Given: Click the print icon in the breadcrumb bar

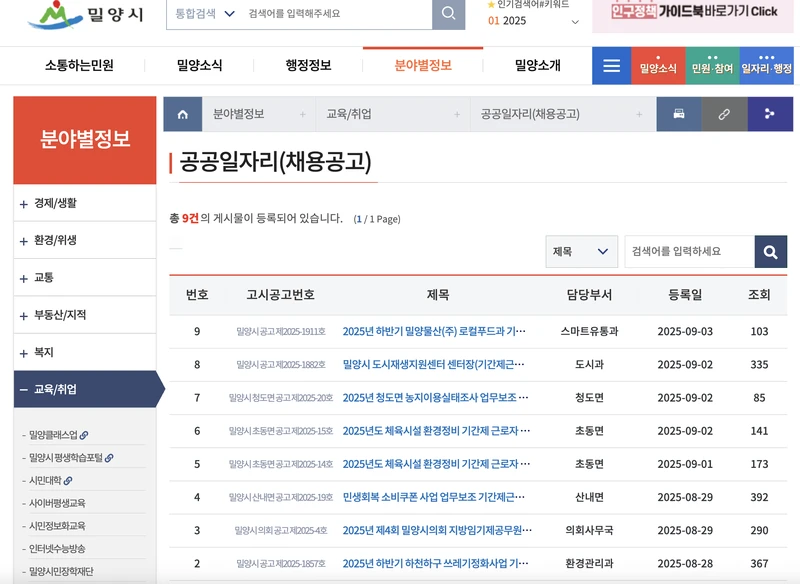Looking at the screenshot, I should (678, 113).
